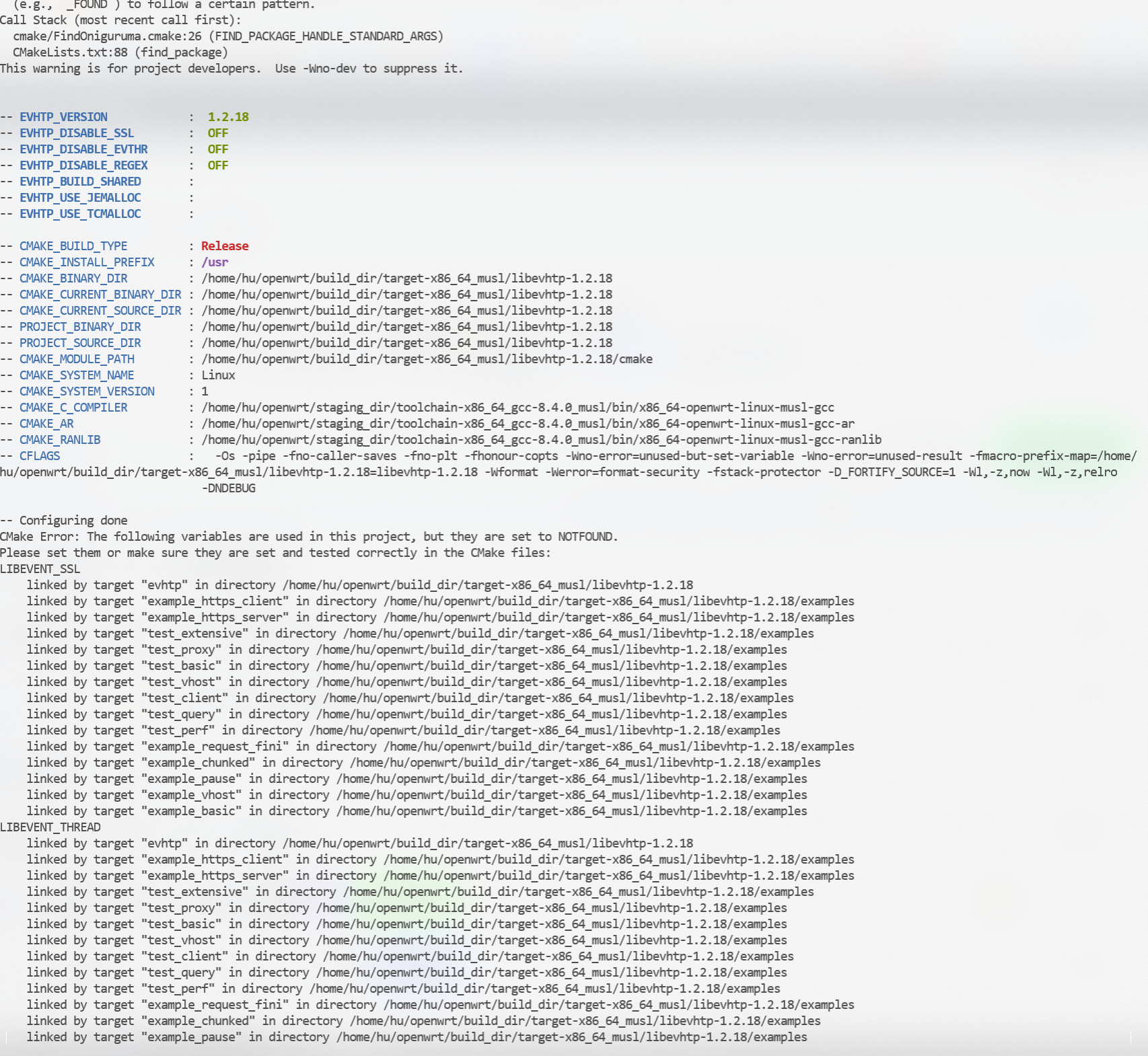The height and width of the screenshot is (1056, 1148).
Task: Select the -DNDEBUG flag
Action: coord(229,488)
